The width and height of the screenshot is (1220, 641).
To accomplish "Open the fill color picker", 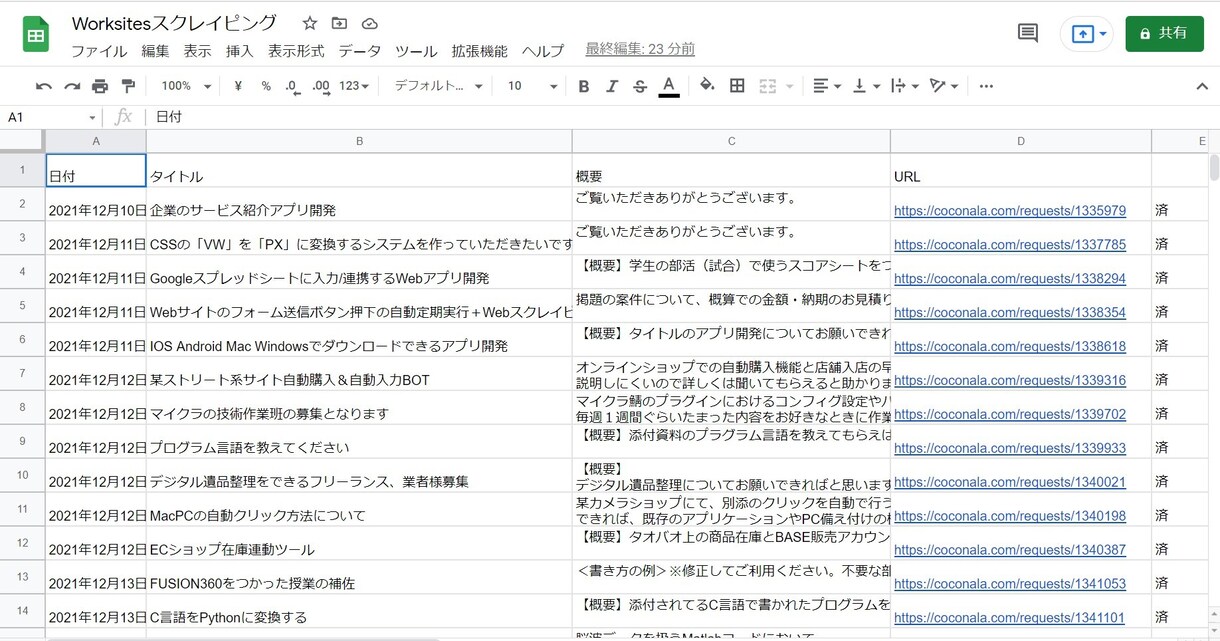I will (707, 86).
